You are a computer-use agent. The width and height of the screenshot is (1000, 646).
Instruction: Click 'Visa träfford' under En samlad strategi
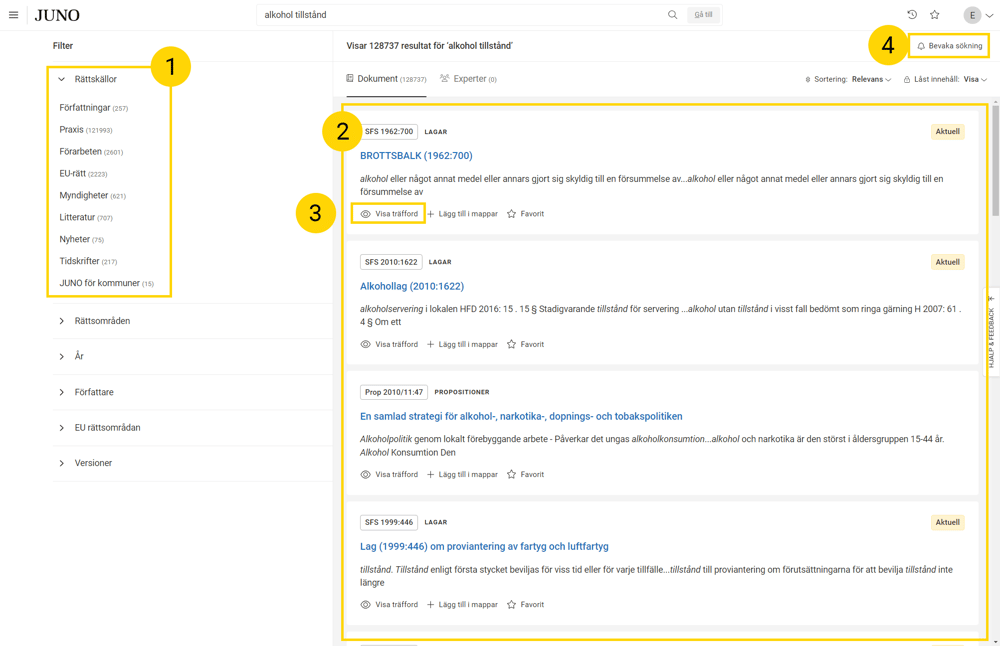coord(389,474)
